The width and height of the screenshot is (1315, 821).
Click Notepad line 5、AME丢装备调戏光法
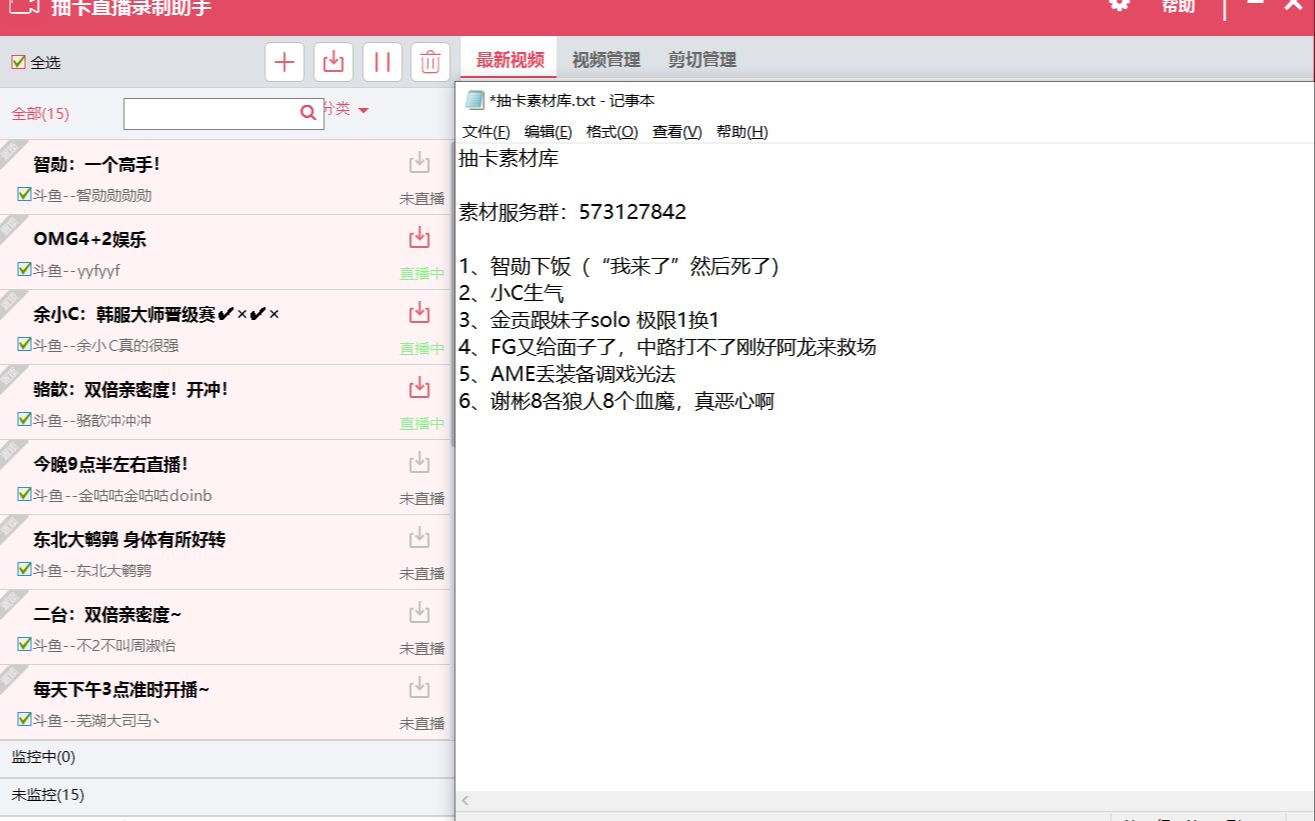pyautogui.click(x=567, y=375)
